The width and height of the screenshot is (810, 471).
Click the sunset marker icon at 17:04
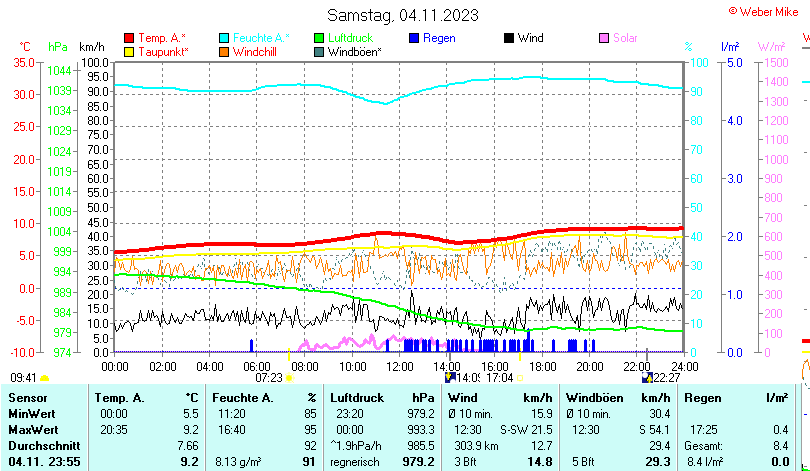pos(520,378)
